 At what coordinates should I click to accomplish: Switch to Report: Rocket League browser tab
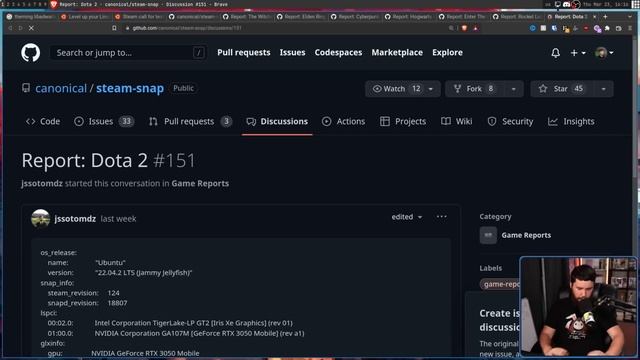pos(516,17)
